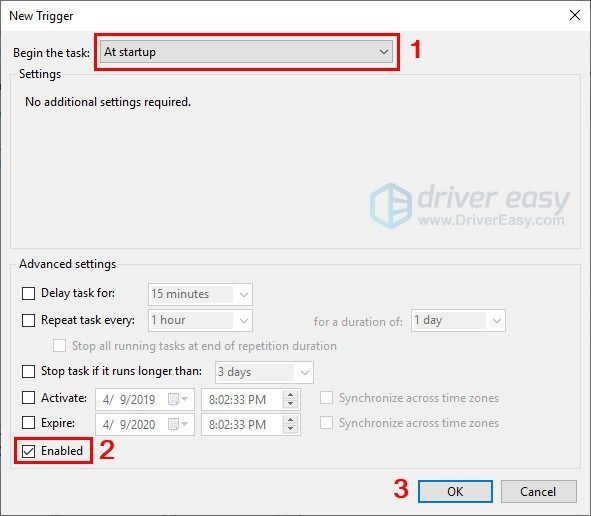Decrease Activate time with down spinner arrow

click(290, 404)
